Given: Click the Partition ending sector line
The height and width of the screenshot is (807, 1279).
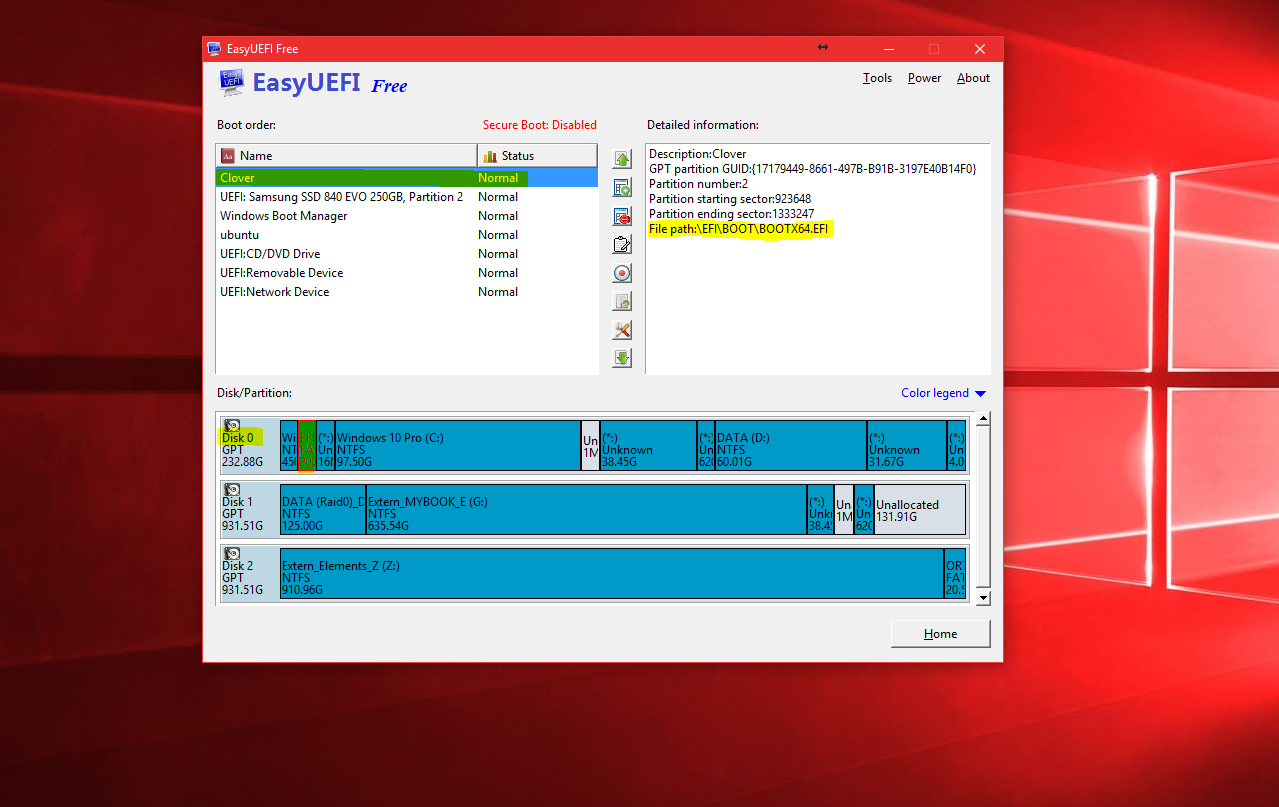Looking at the screenshot, I should tap(731, 214).
